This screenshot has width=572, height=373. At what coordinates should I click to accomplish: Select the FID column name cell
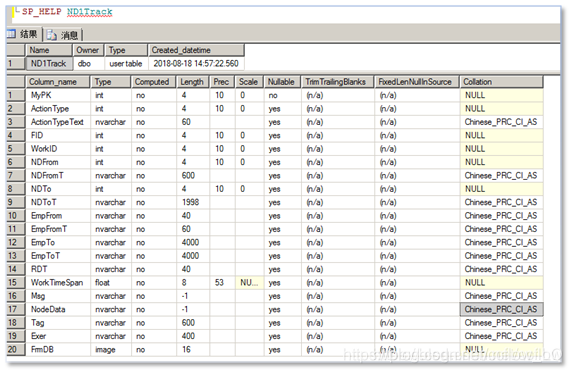58,135
